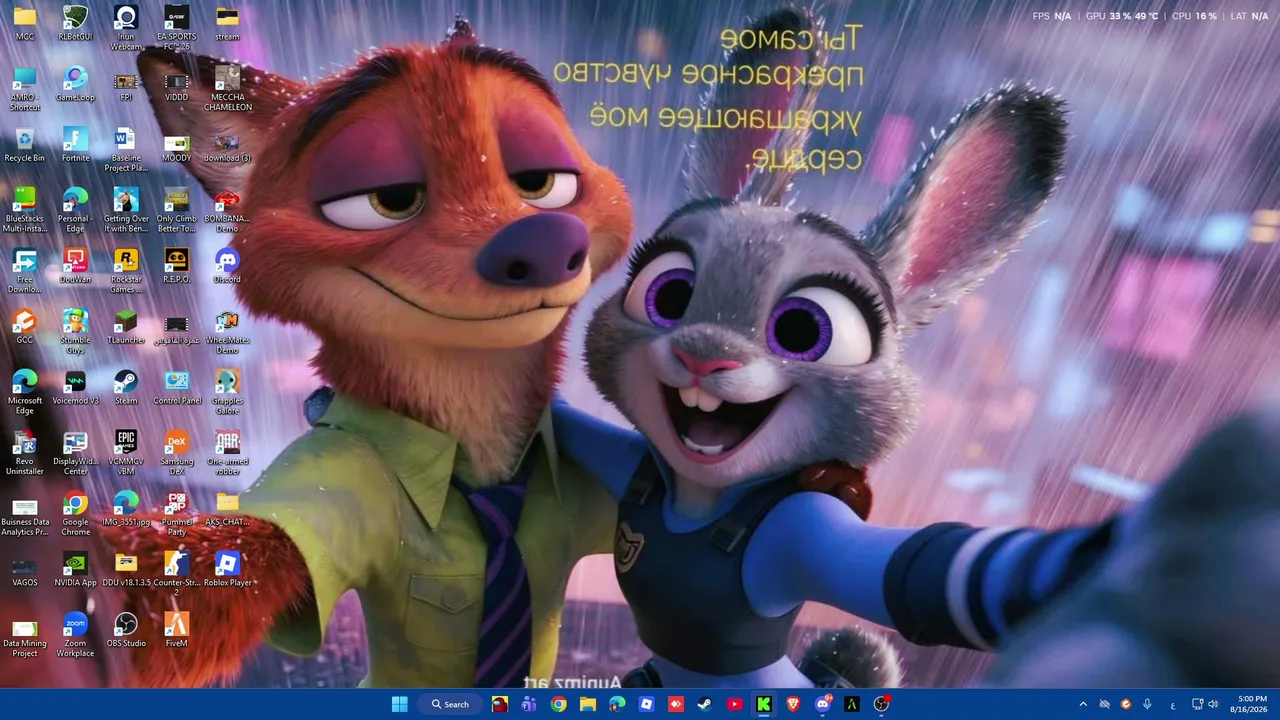Viewport: 1280px width, 720px height.
Task: Select the Pummel Party desktop icon
Action: point(177,515)
